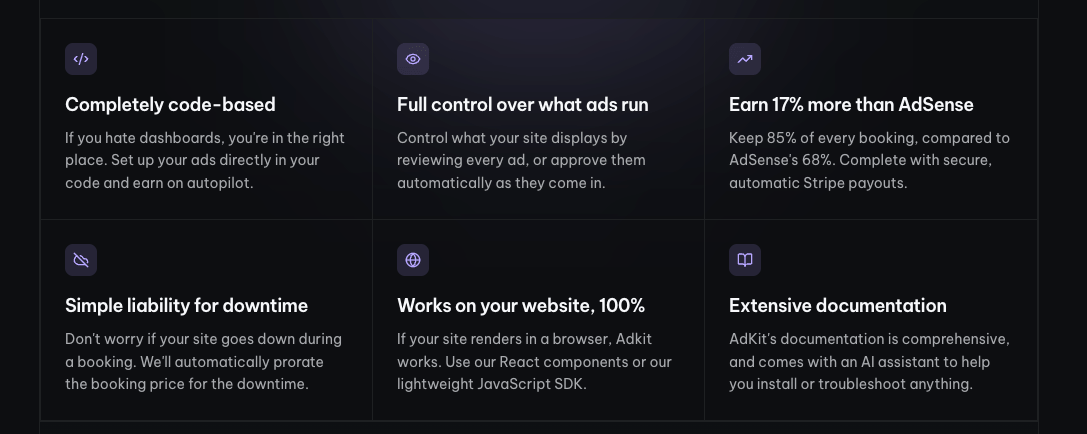Click the text about reviewing every ad
Viewport: 1087px width, 434px height.
coord(521,160)
